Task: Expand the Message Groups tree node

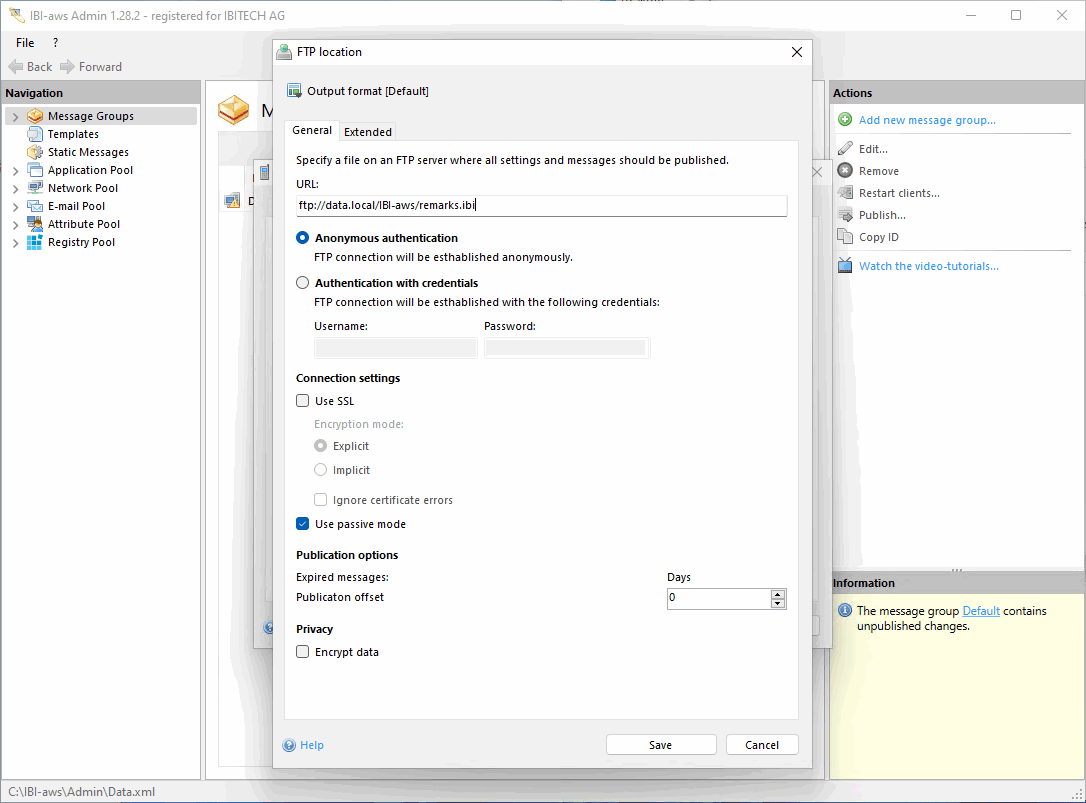Action: click(x=15, y=117)
